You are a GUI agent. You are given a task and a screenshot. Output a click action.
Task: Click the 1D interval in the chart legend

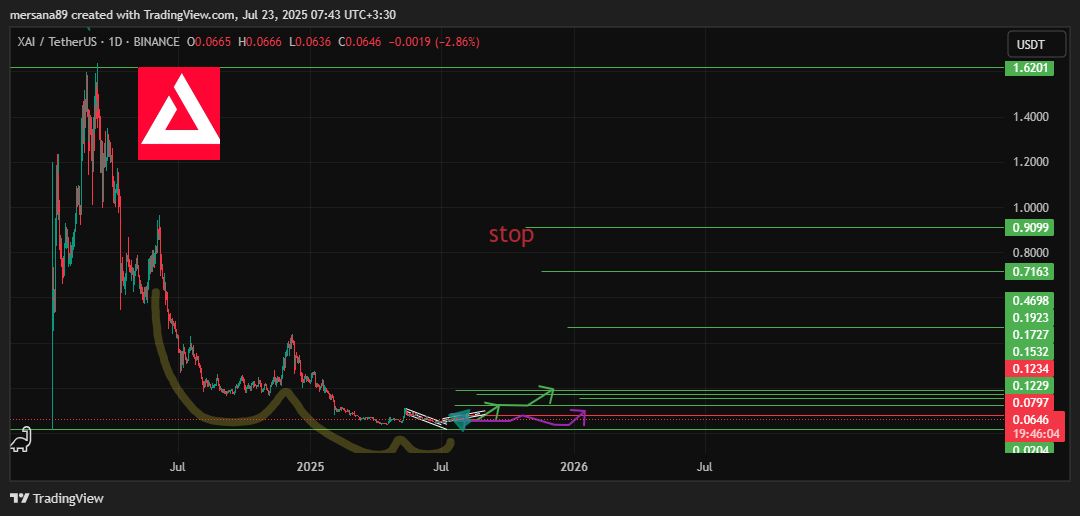(114, 42)
